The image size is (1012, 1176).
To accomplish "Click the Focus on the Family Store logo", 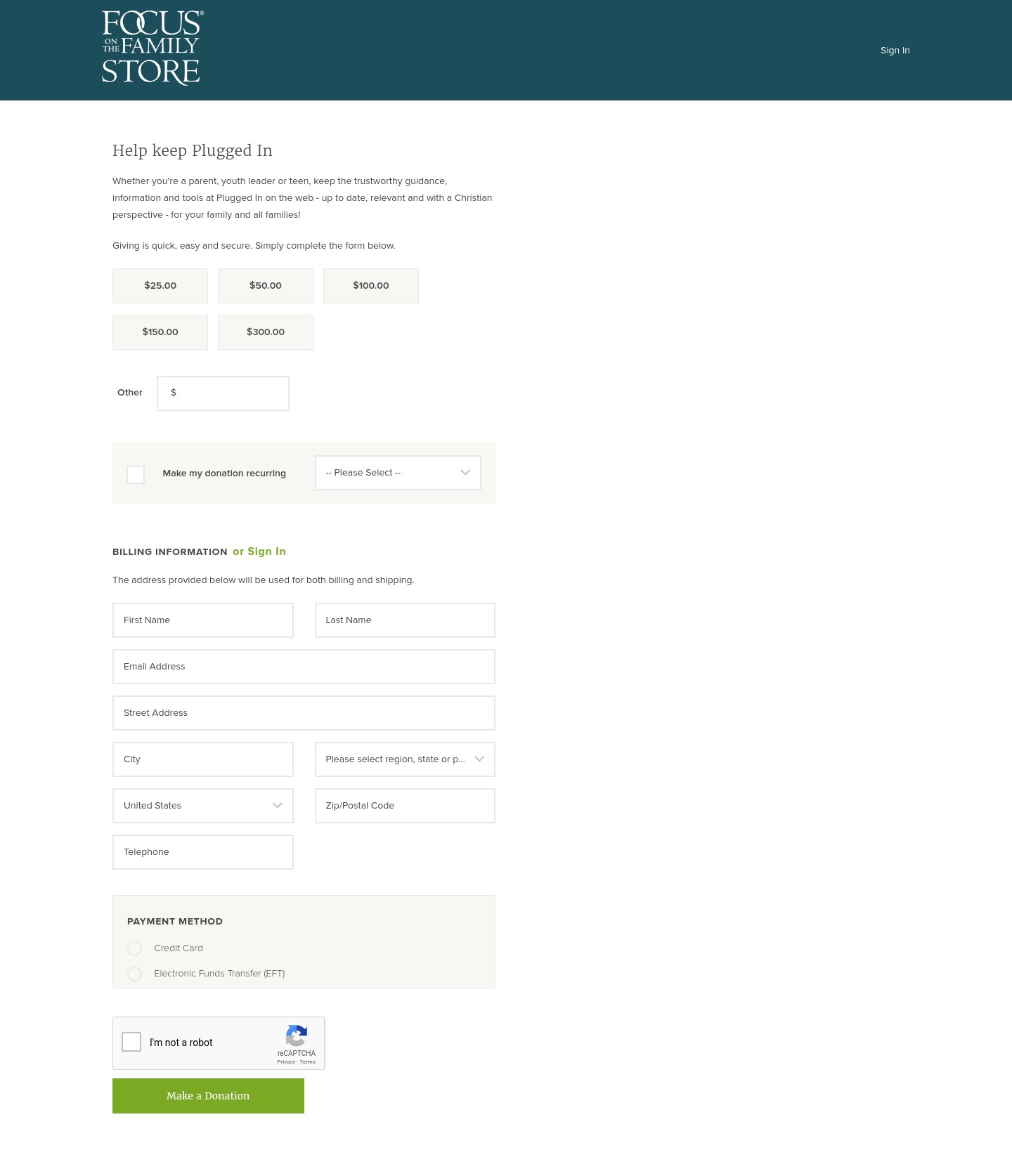I will pos(152,48).
